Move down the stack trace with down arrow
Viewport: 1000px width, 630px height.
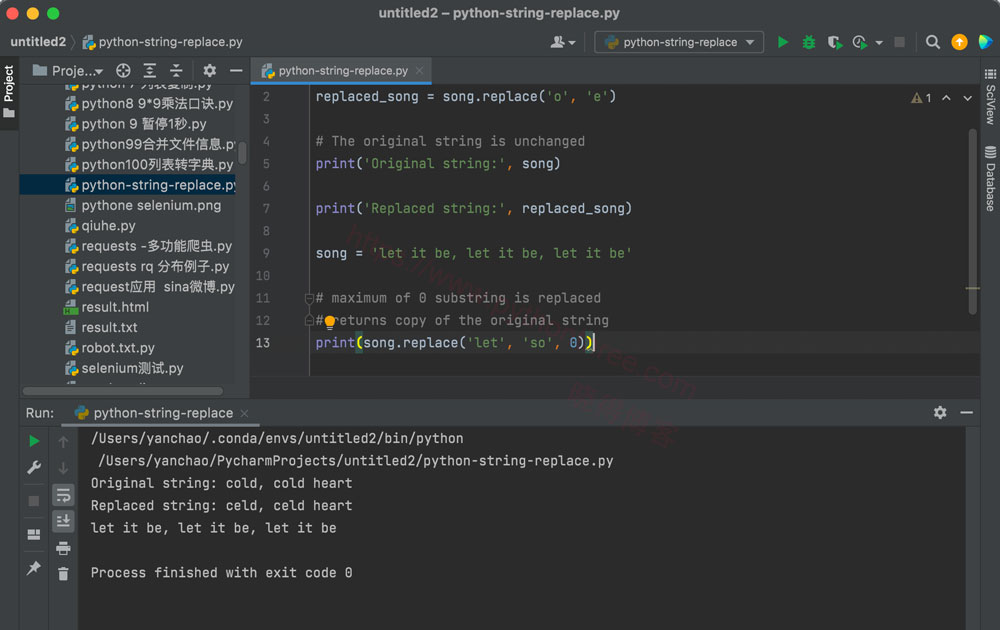63,468
